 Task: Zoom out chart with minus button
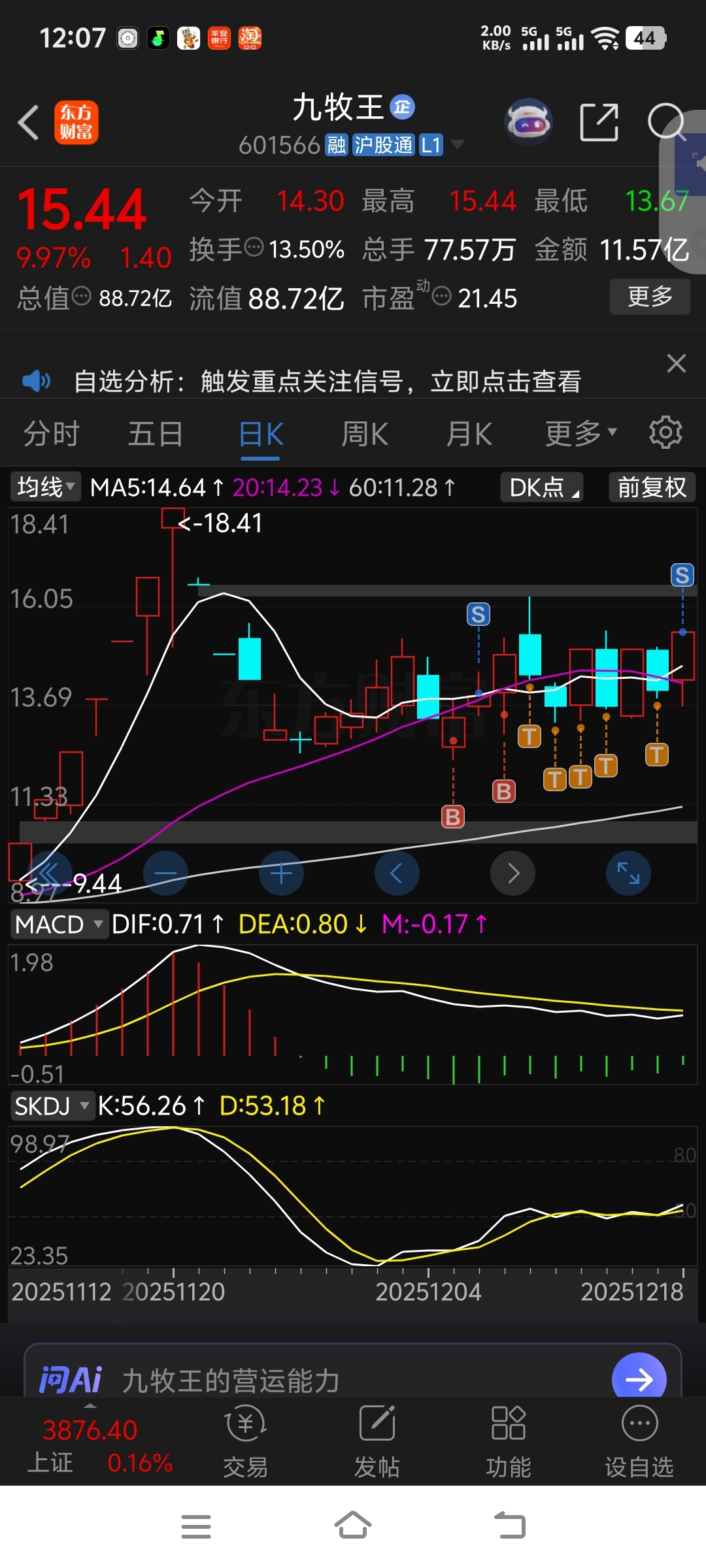(165, 873)
